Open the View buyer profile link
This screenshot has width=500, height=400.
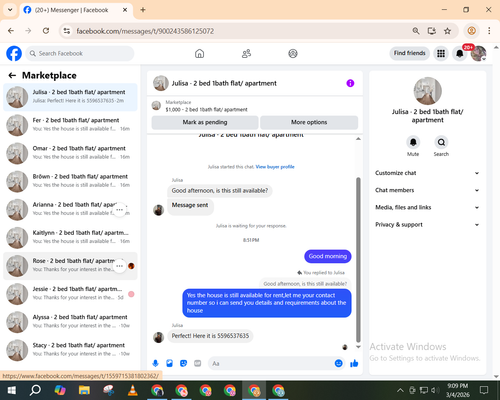[x=275, y=167]
